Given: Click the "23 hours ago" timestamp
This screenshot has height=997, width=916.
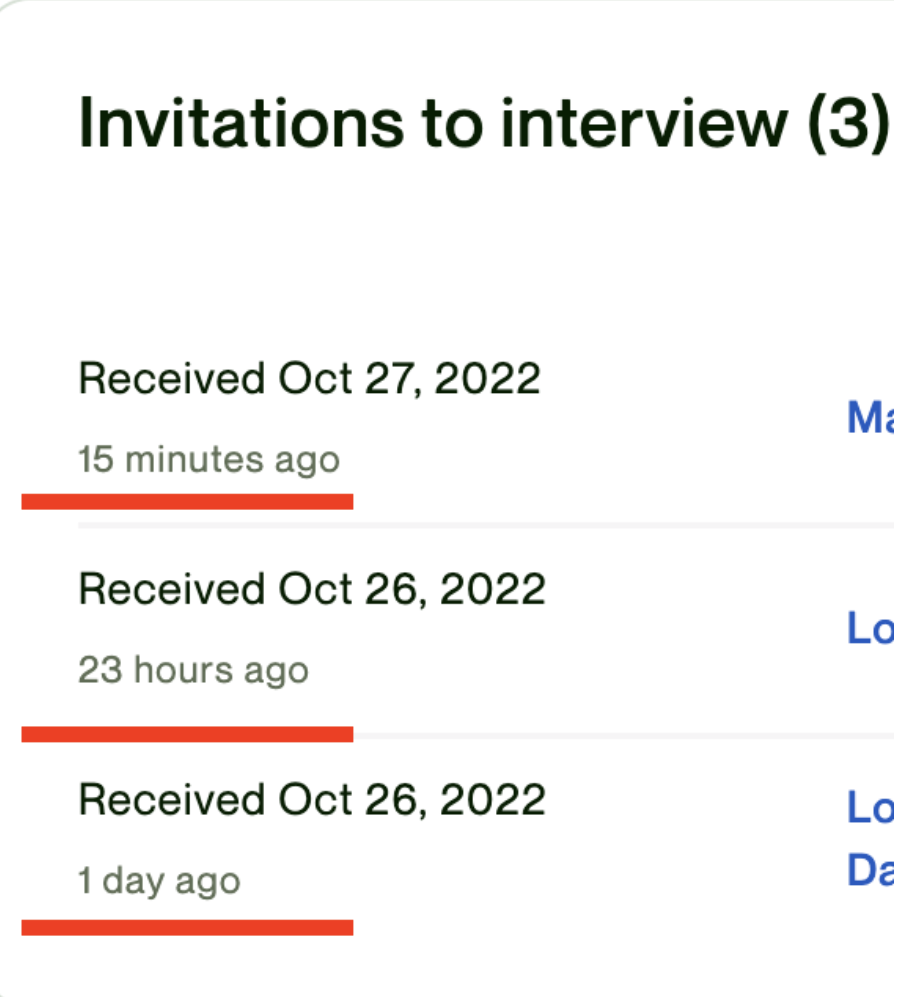Looking at the screenshot, I should (193, 670).
